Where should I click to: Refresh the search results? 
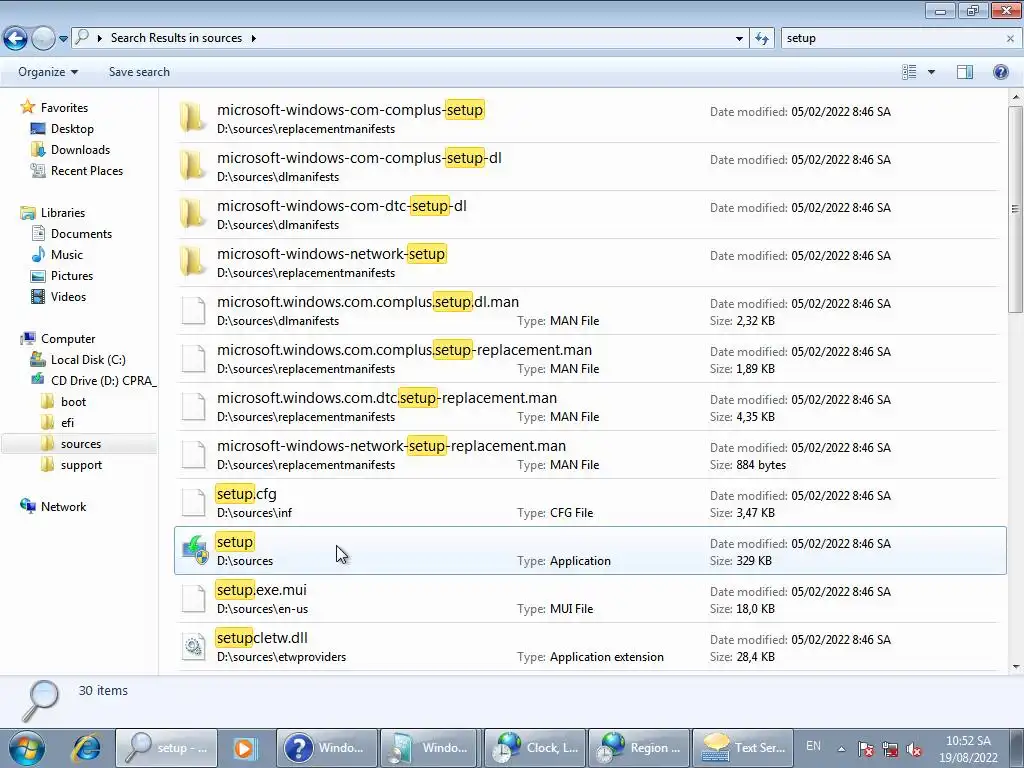coord(762,39)
